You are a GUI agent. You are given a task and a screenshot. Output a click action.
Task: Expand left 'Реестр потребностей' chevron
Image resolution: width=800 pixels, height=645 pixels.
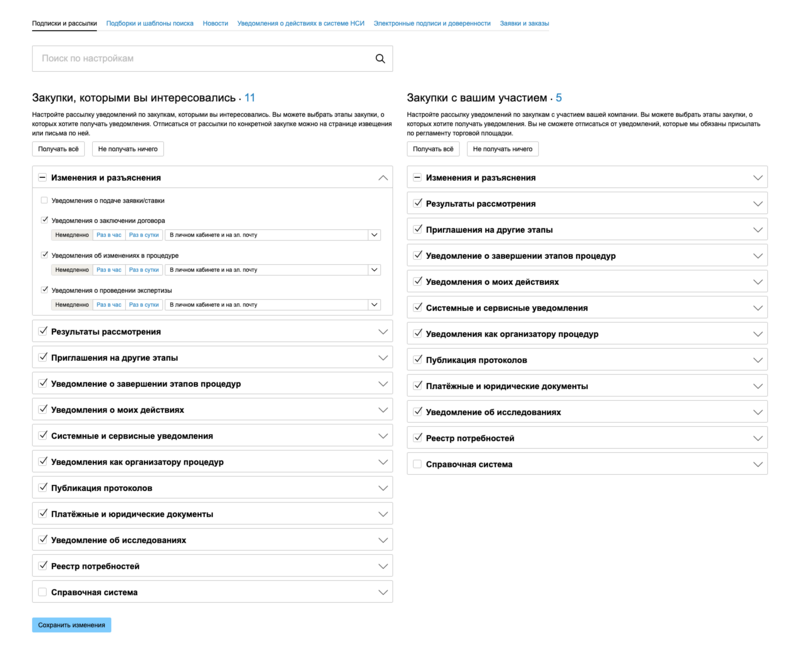click(x=383, y=566)
